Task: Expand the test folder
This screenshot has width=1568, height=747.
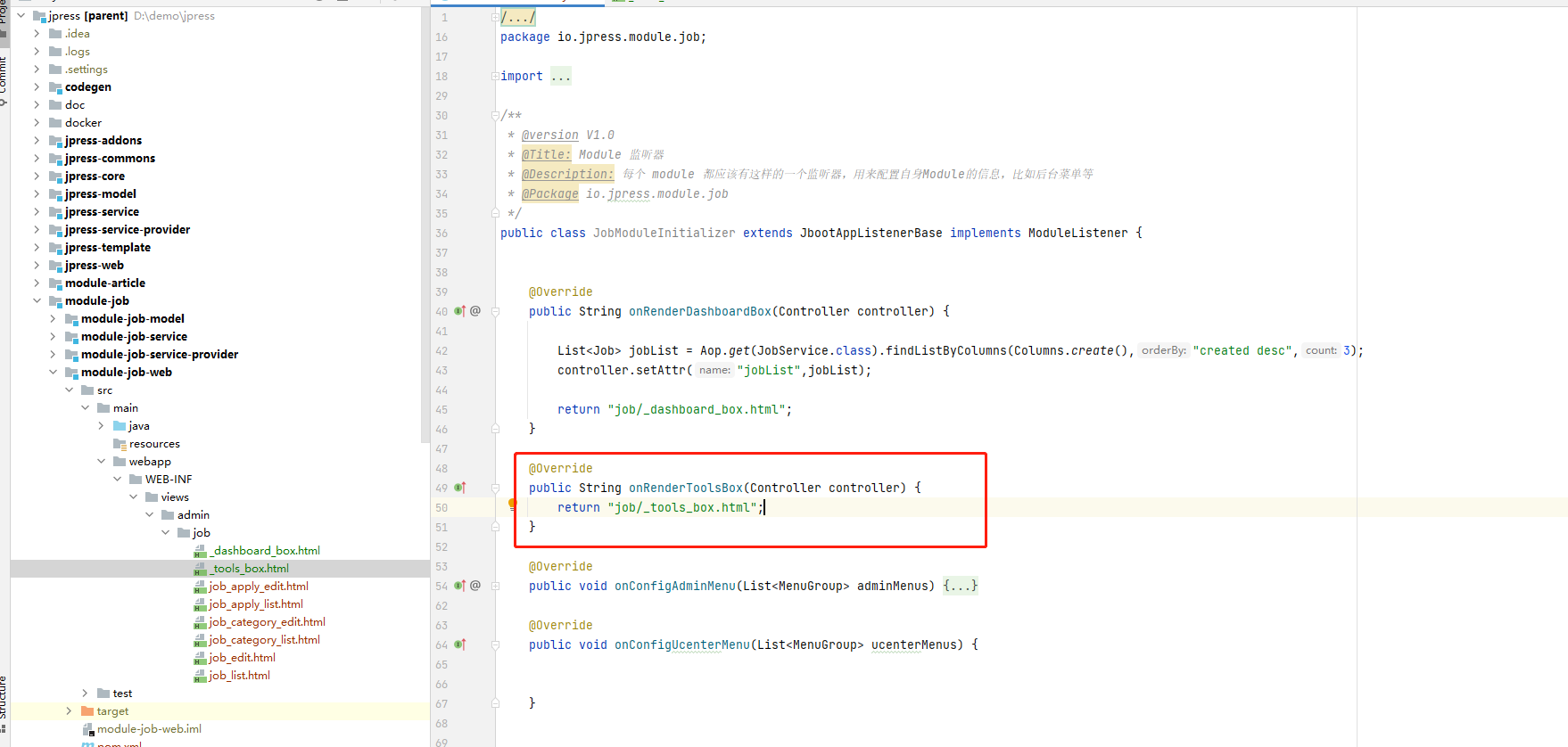Action: (85, 694)
